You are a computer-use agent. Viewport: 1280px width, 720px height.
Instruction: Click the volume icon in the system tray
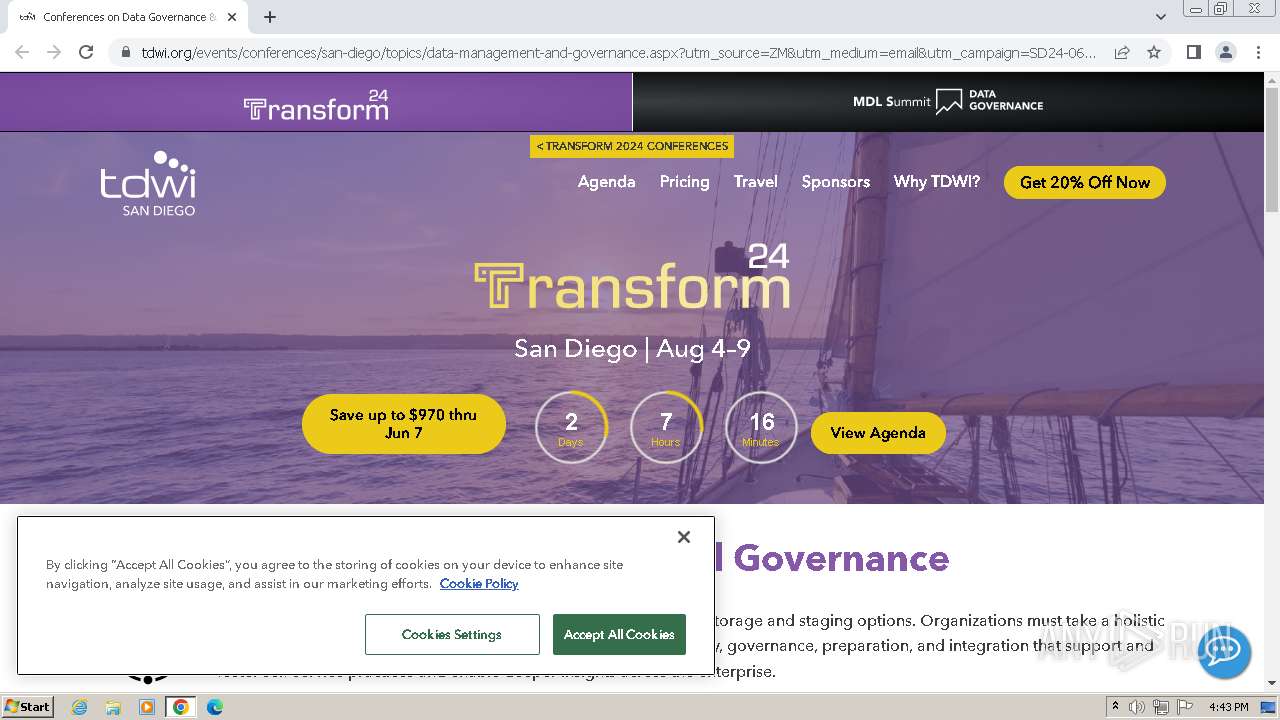(x=1138, y=707)
